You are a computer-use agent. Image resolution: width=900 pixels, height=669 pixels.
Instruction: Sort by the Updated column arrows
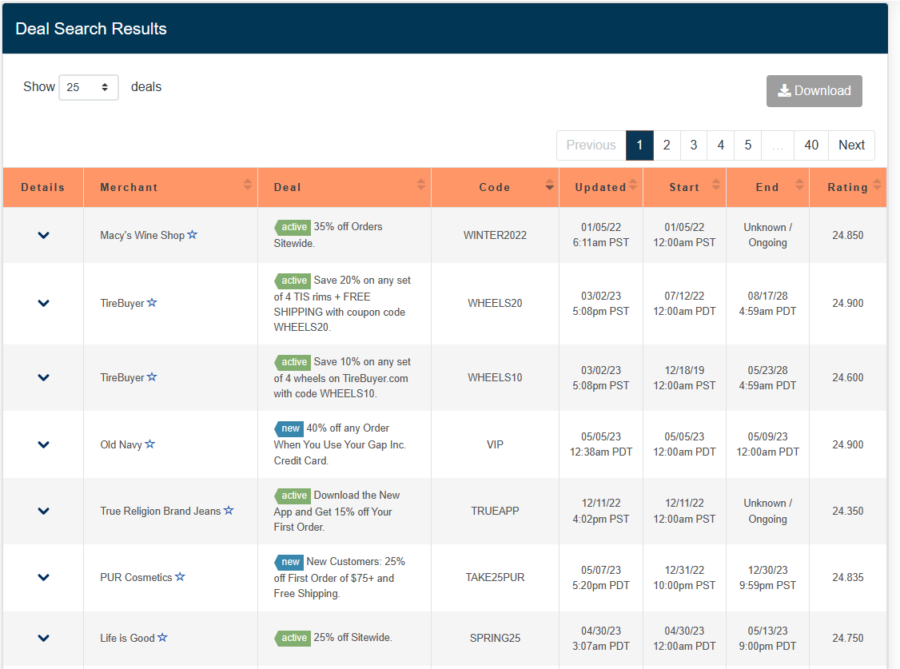pyautogui.click(x=632, y=186)
